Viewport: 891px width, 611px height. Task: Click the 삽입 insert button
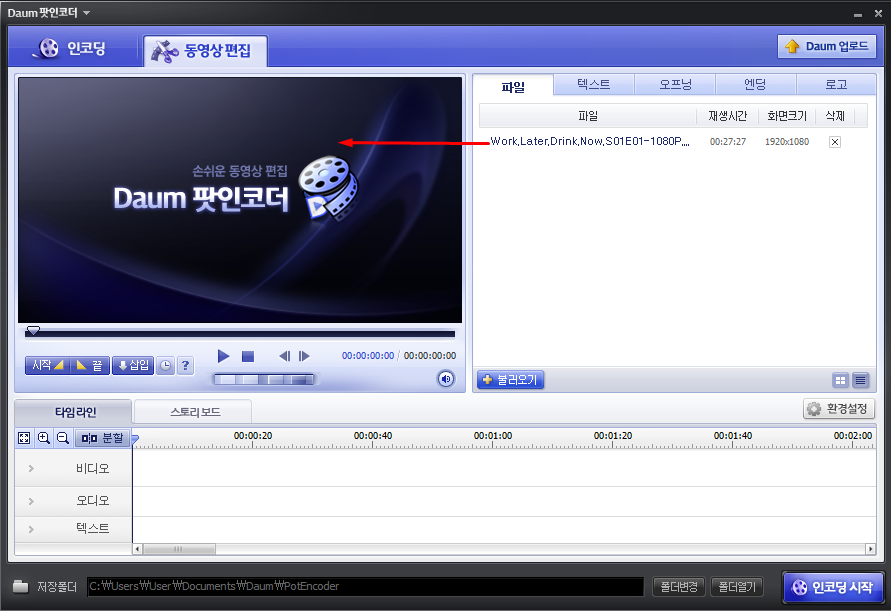133,365
